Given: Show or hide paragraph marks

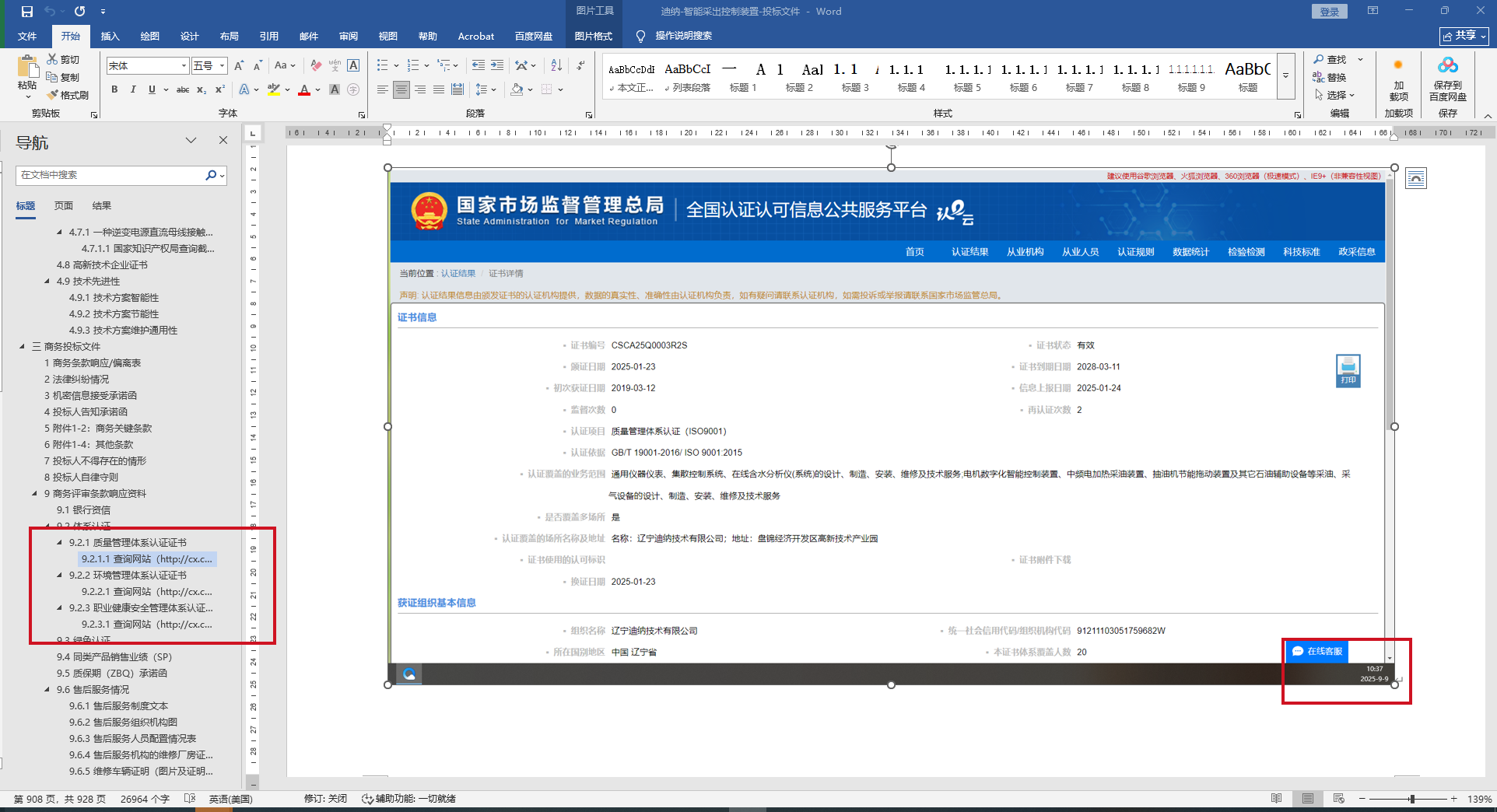Looking at the screenshot, I should (x=580, y=66).
